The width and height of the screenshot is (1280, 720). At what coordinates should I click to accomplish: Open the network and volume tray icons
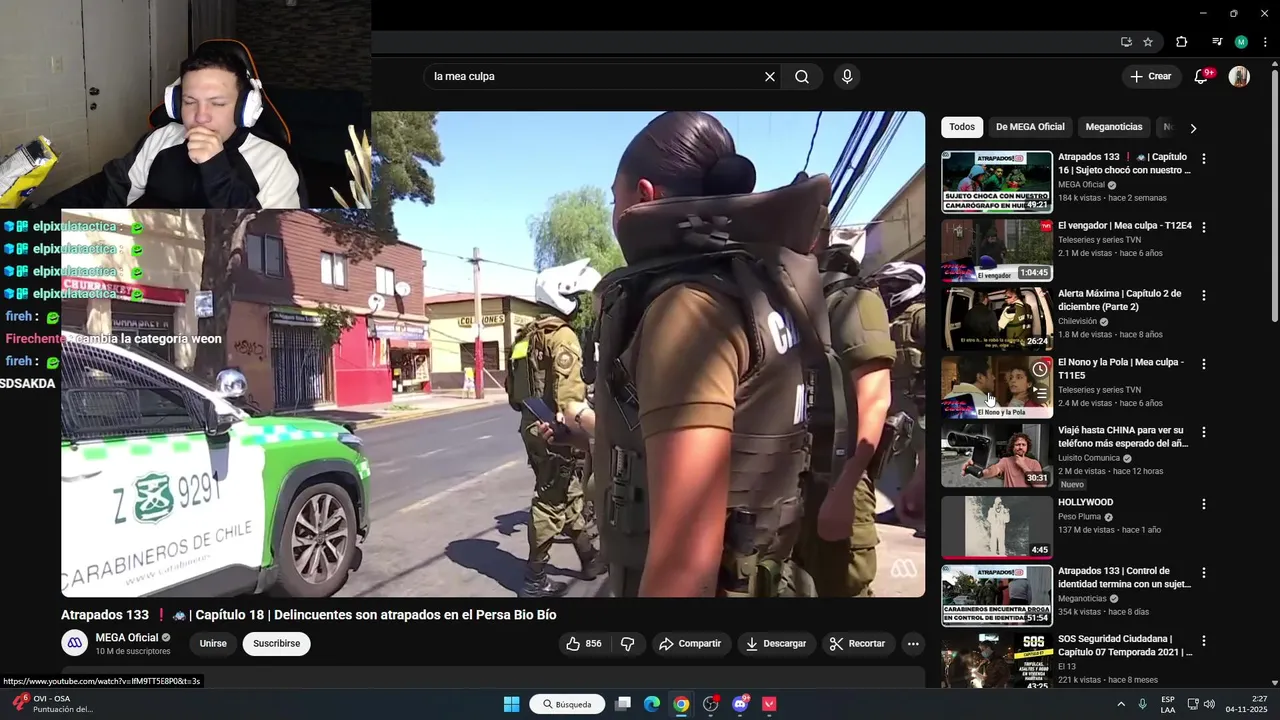[1201, 704]
